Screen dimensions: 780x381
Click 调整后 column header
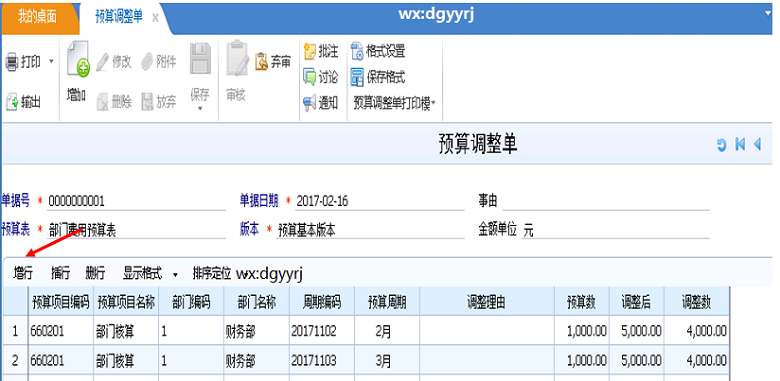click(636, 302)
